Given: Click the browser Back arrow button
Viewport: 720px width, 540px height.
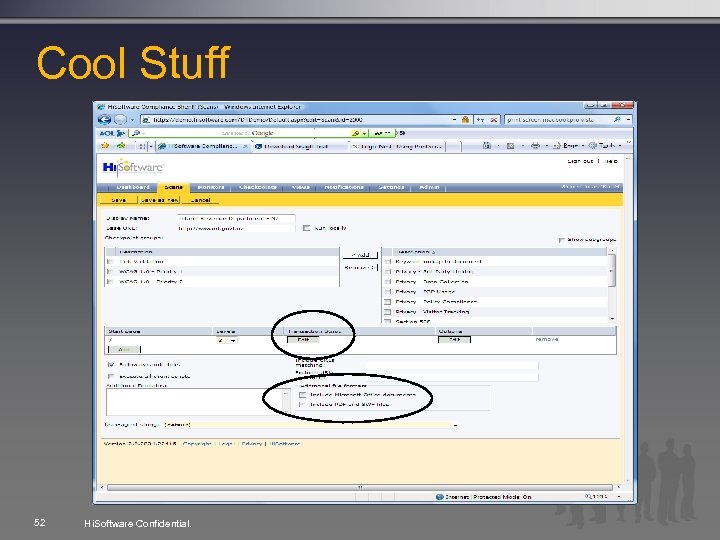Looking at the screenshot, I should click(x=104, y=120).
